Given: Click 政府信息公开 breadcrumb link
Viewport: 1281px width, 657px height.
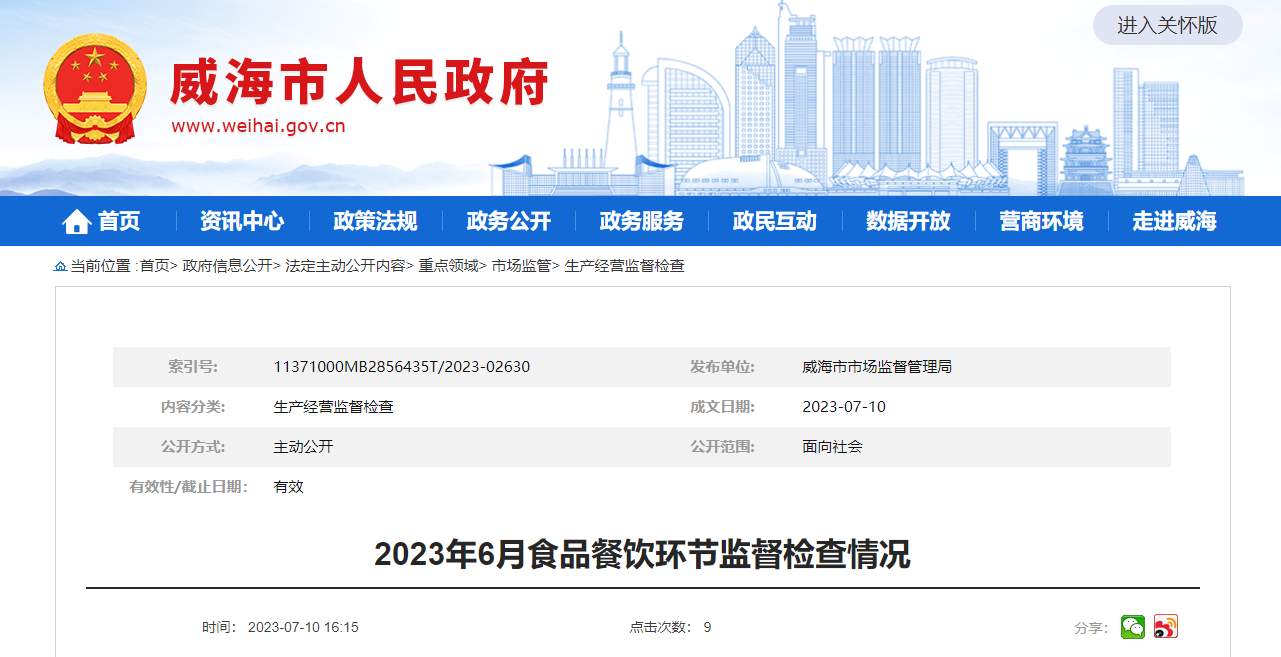Looking at the screenshot, I should pyautogui.click(x=227, y=266).
